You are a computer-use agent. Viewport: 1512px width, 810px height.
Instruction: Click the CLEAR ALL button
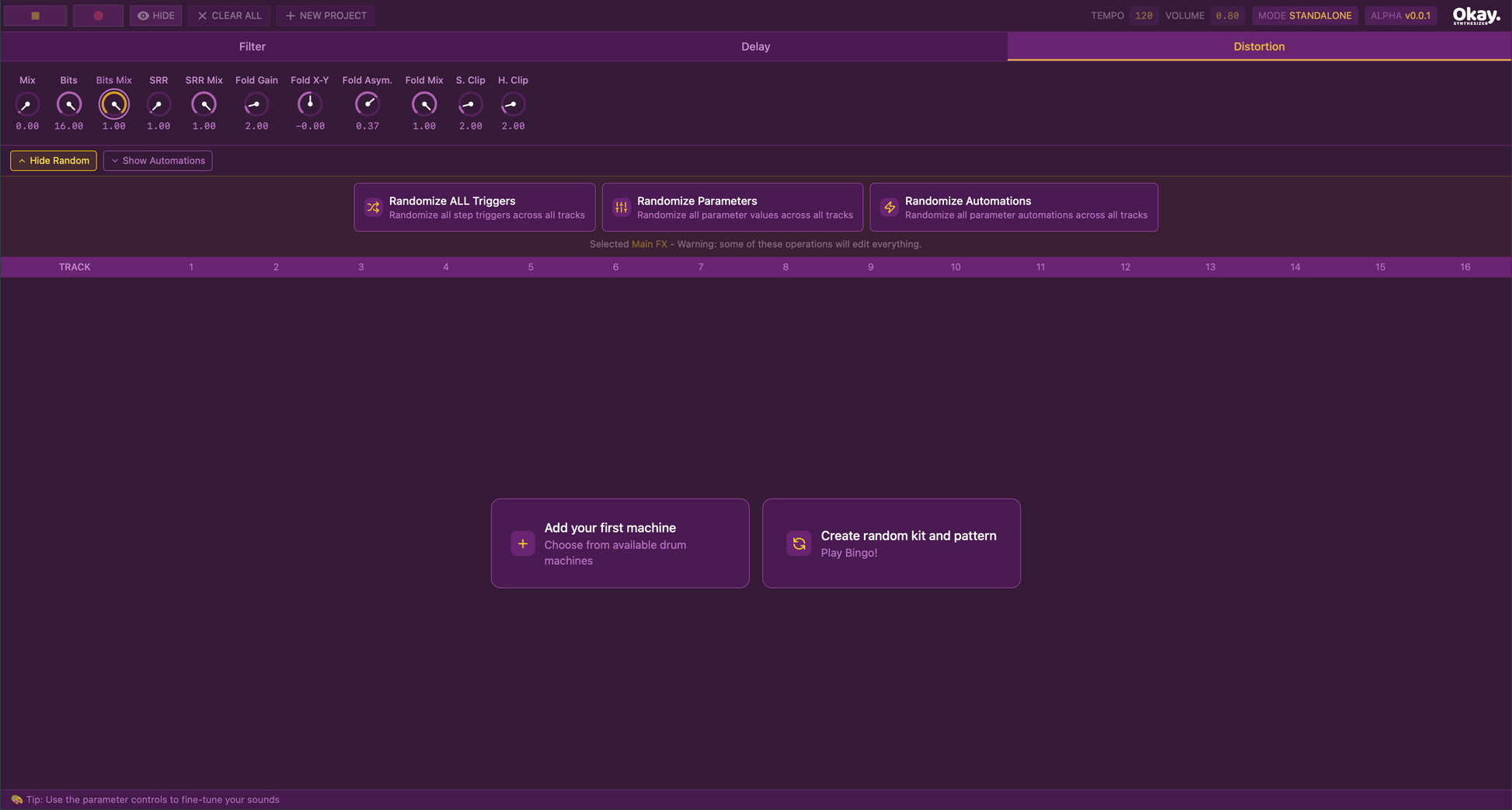[229, 16]
